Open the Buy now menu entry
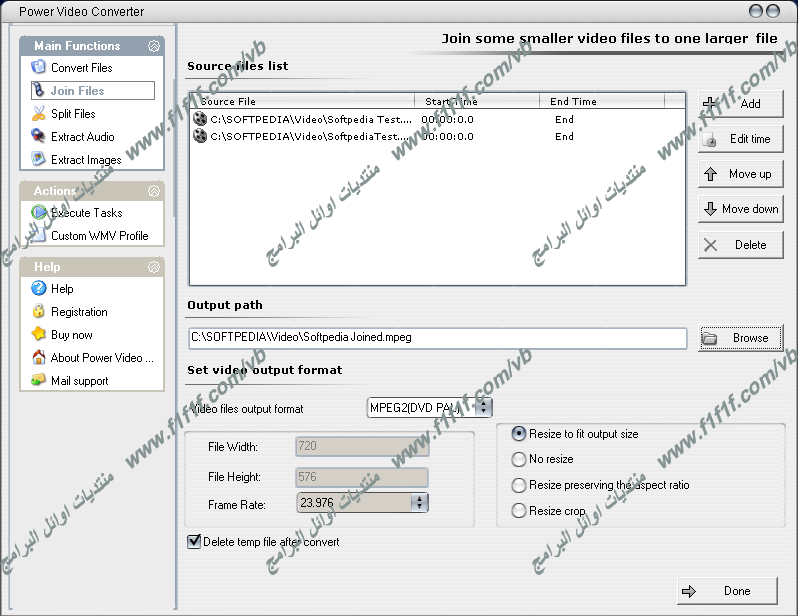 (x=71, y=335)
